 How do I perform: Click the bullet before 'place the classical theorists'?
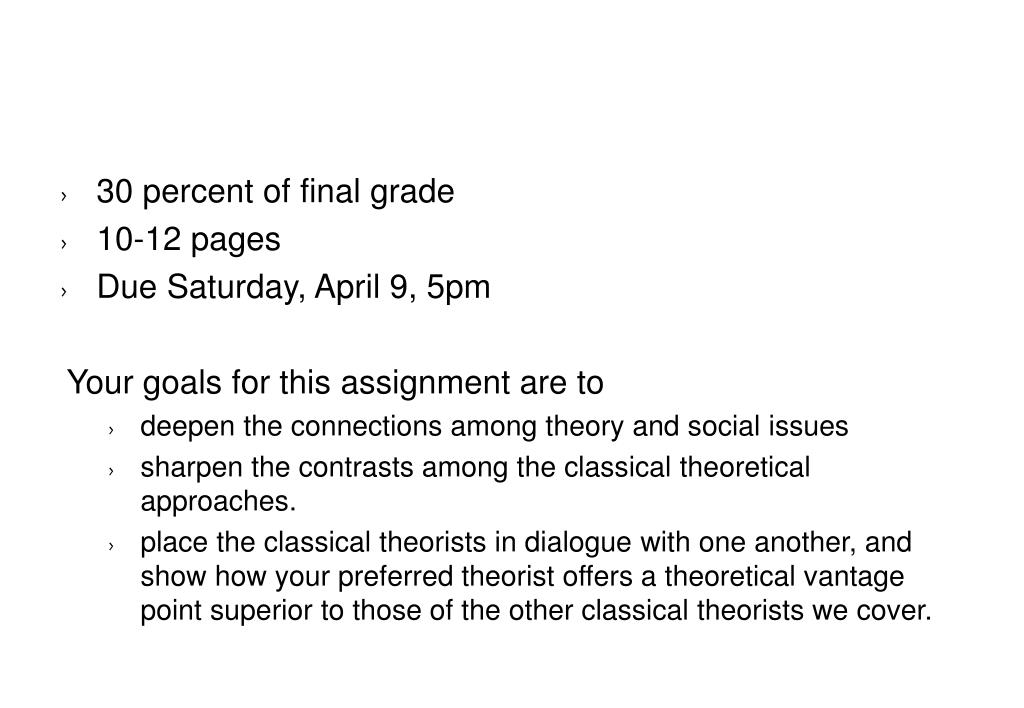tap(111, 546)
